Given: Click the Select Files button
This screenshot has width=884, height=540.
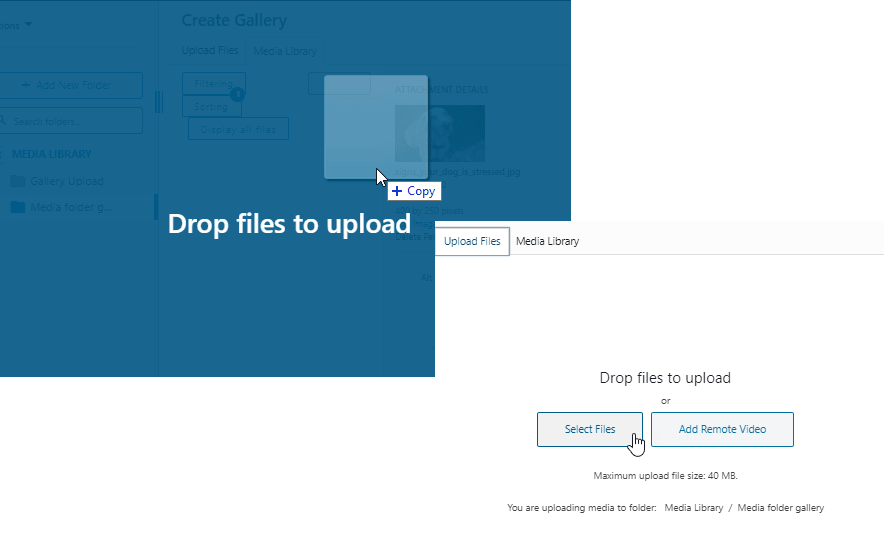Looking at the screenshot, I should (x=589, y=429).
